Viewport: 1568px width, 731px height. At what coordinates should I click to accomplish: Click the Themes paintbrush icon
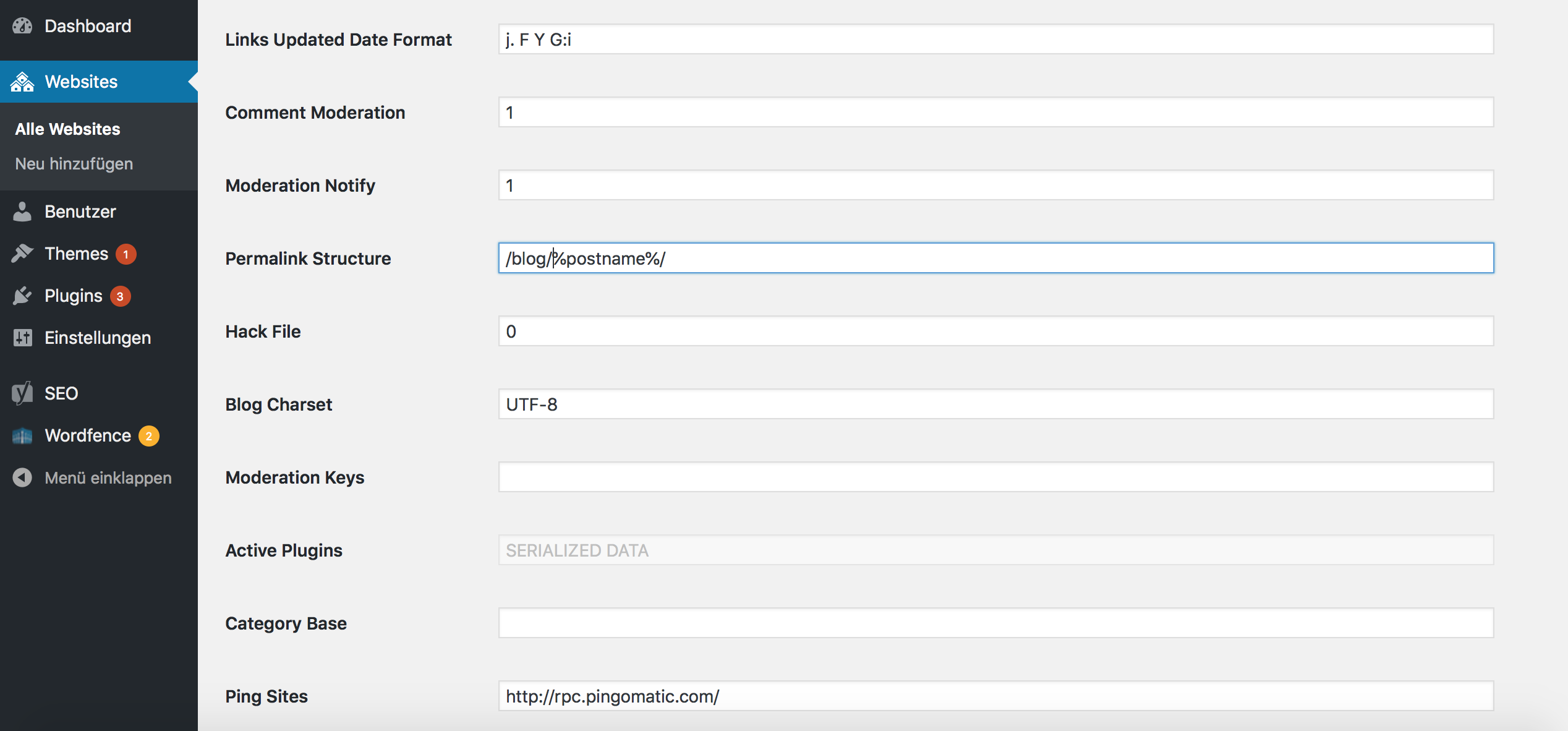(22, 254)
